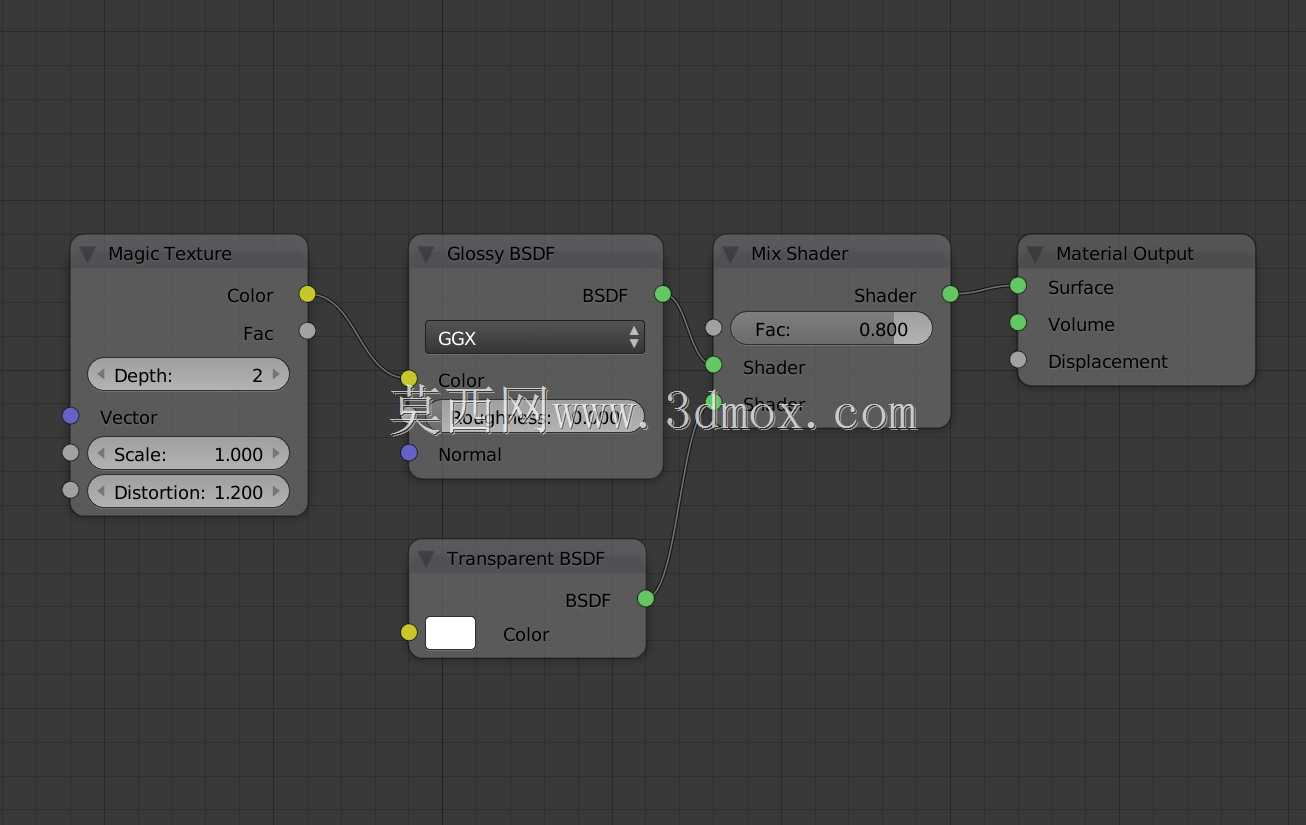Select the Magic Texture node title
The height and width of the screenshot is (825, 1306).
click(x=169, y=254)
